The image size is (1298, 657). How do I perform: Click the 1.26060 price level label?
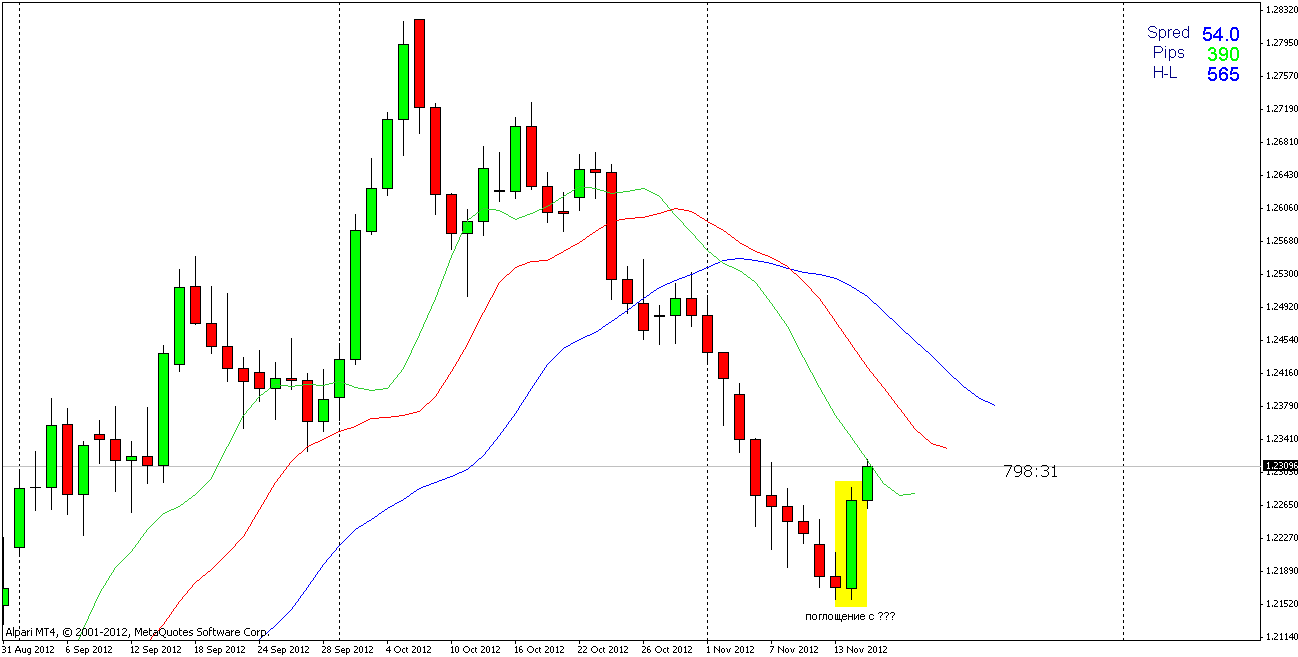pyautogui.click(x=1281, y=207)
